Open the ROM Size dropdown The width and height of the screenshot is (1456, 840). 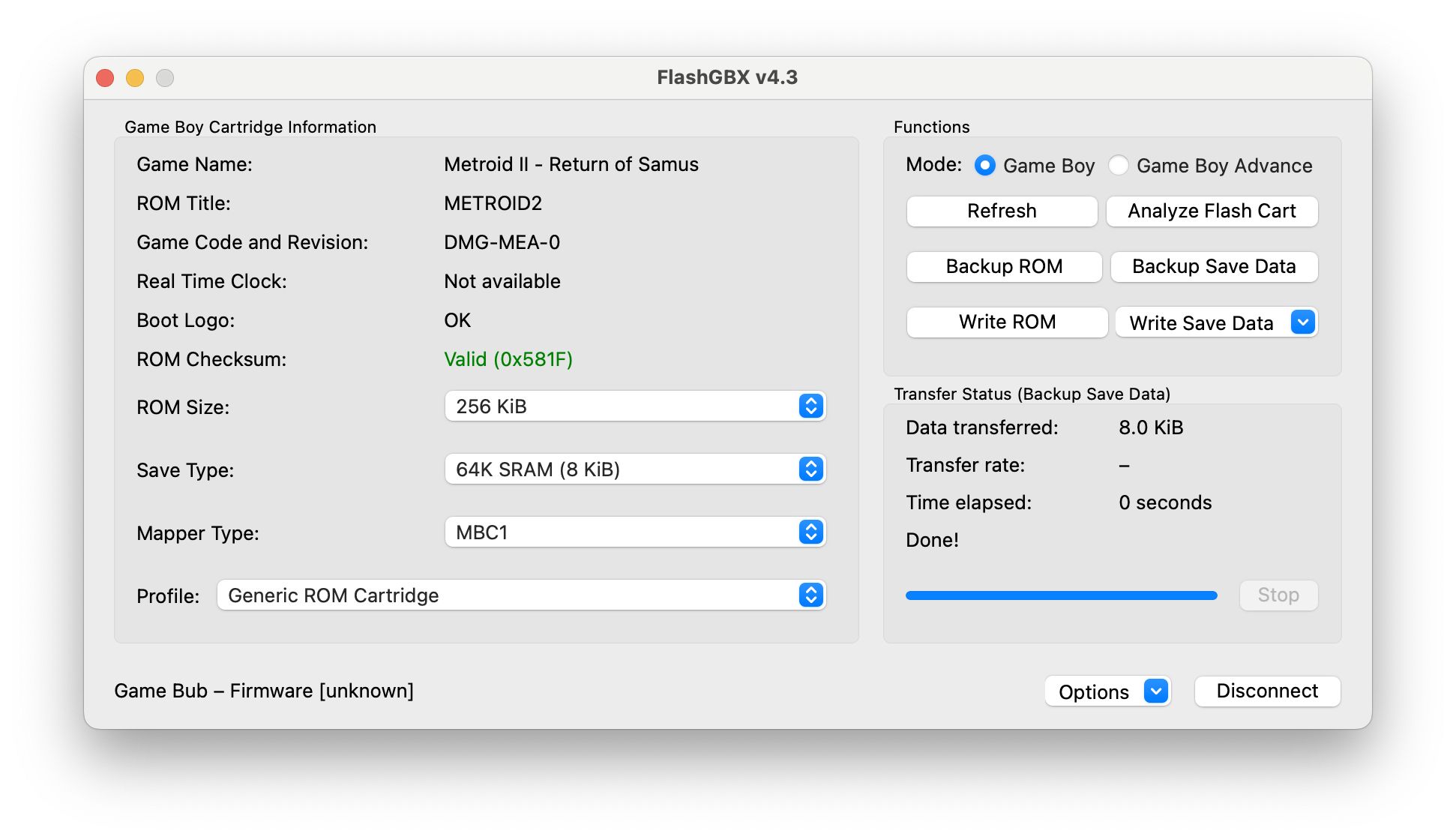pyautogui.click(x=634, y=406)
